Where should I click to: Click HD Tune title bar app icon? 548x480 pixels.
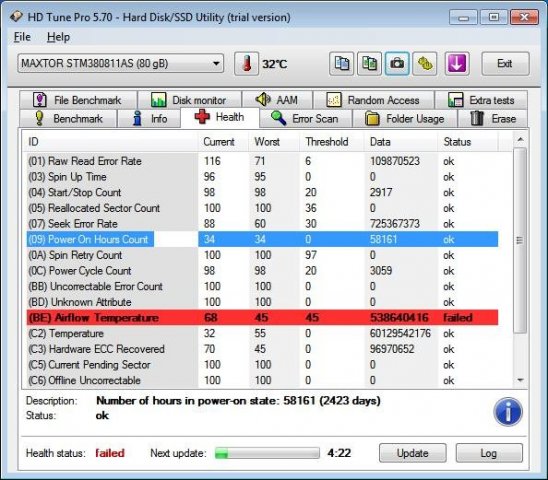coord(16,16)
